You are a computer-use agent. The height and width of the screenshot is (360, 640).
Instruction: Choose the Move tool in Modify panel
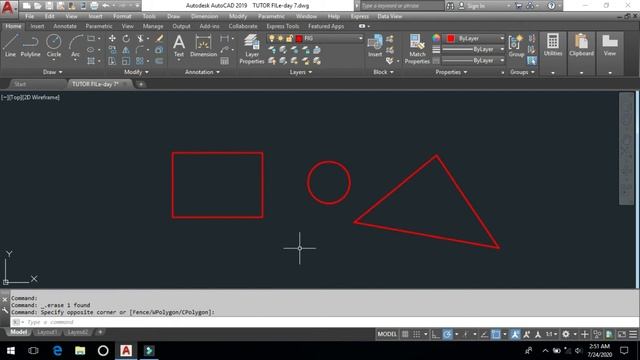[x=112, y=38]
